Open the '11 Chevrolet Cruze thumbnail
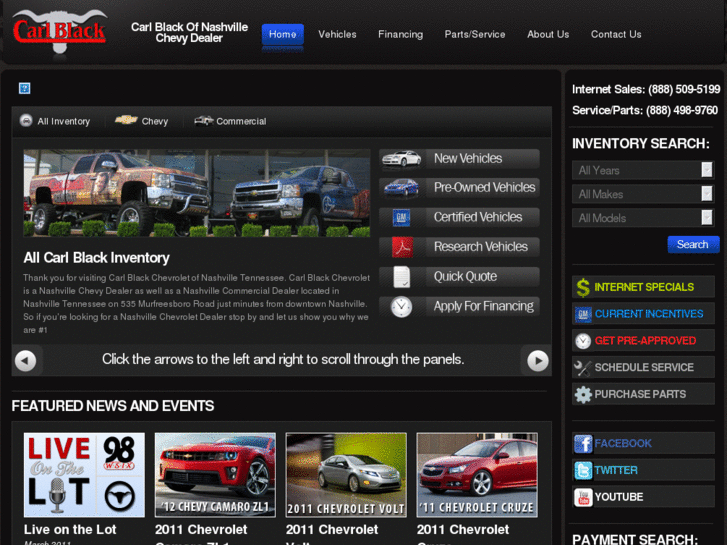 click(x=477, y=475)
